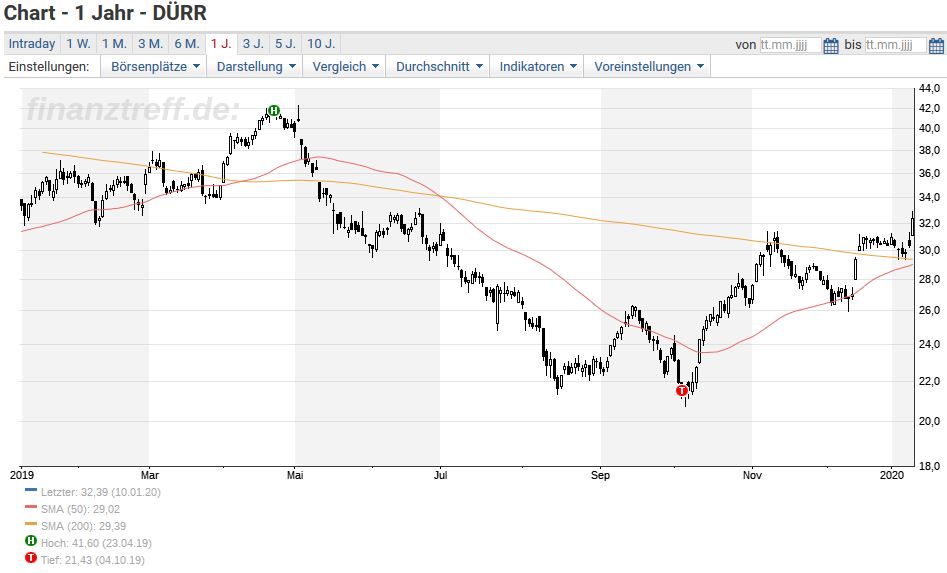
Task: Expand the Durchschnitt dropdown
Action: 438,66
